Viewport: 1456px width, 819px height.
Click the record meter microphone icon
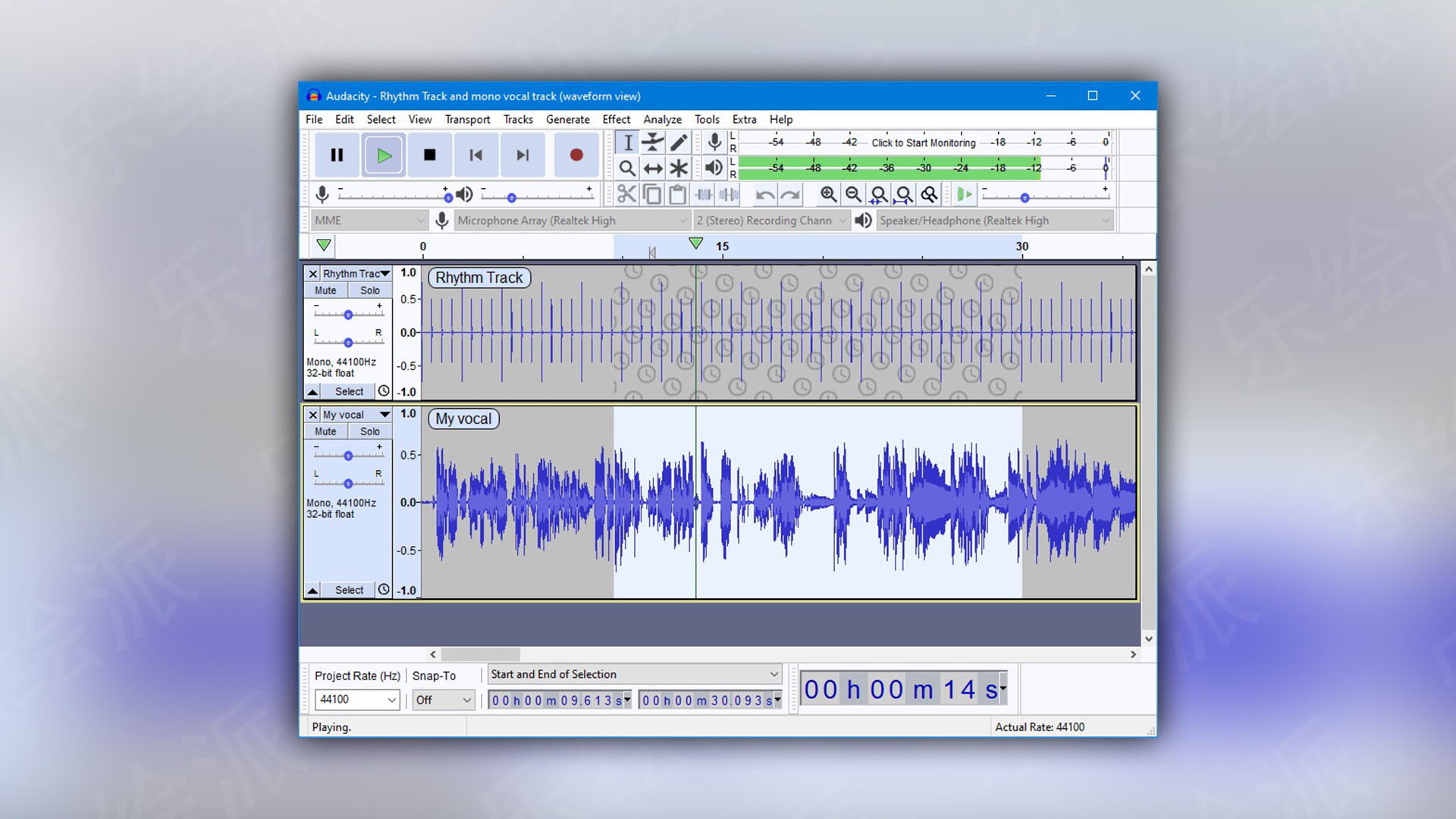click(714, 142)
